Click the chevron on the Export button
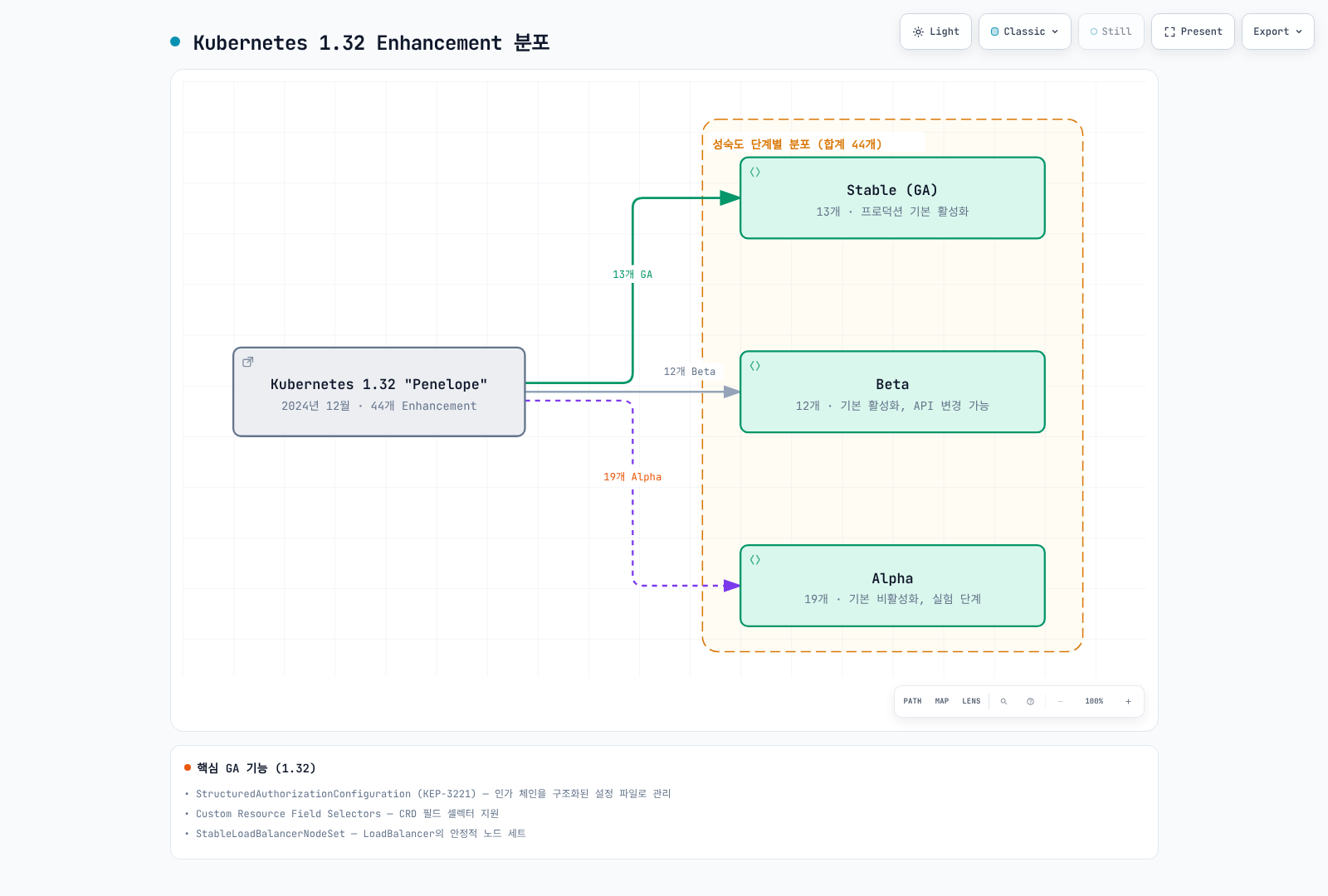 [1299, 32]
